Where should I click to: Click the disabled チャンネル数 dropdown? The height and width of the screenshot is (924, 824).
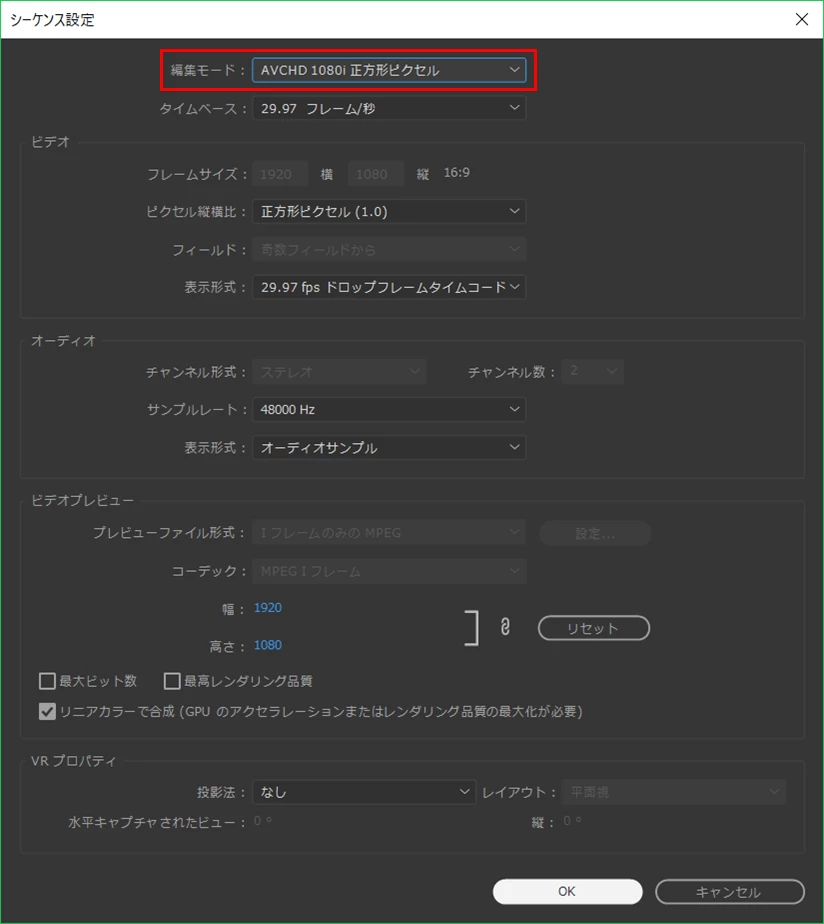click(x=592, y=371)
